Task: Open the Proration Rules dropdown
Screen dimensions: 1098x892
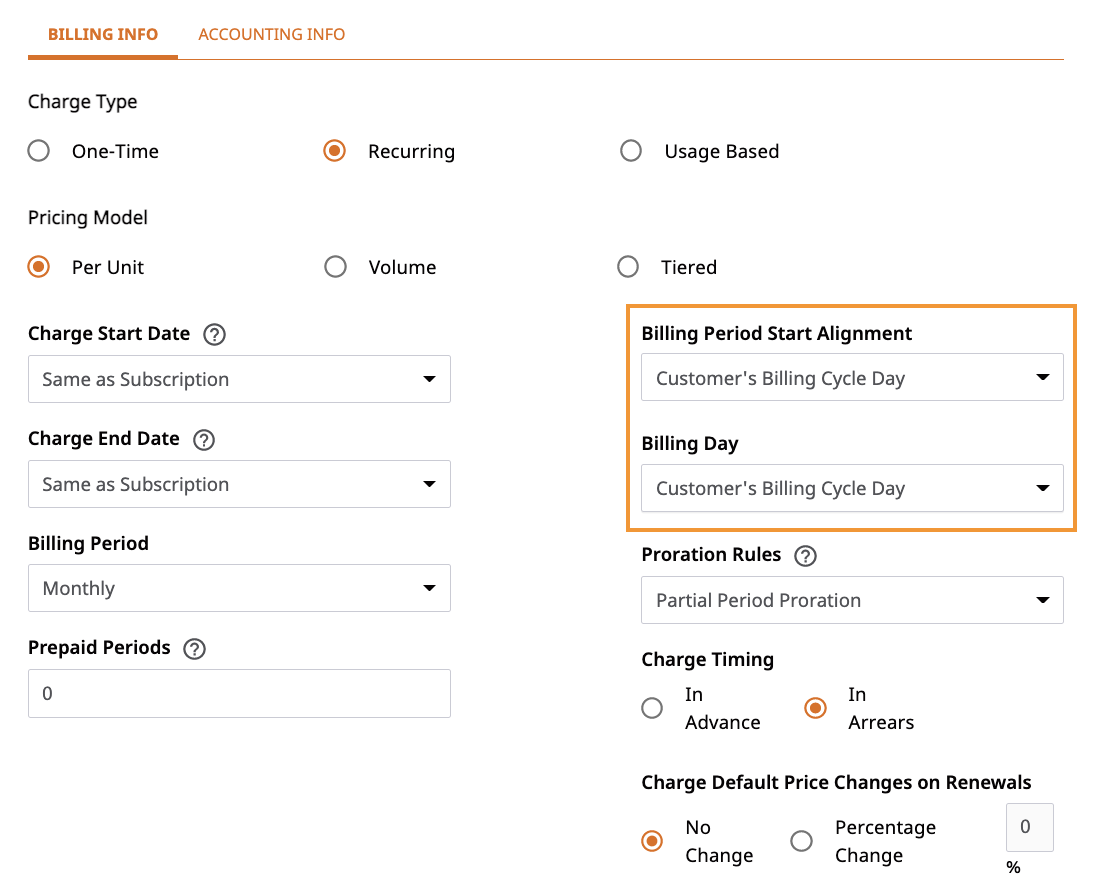Action: coord(852,600)
